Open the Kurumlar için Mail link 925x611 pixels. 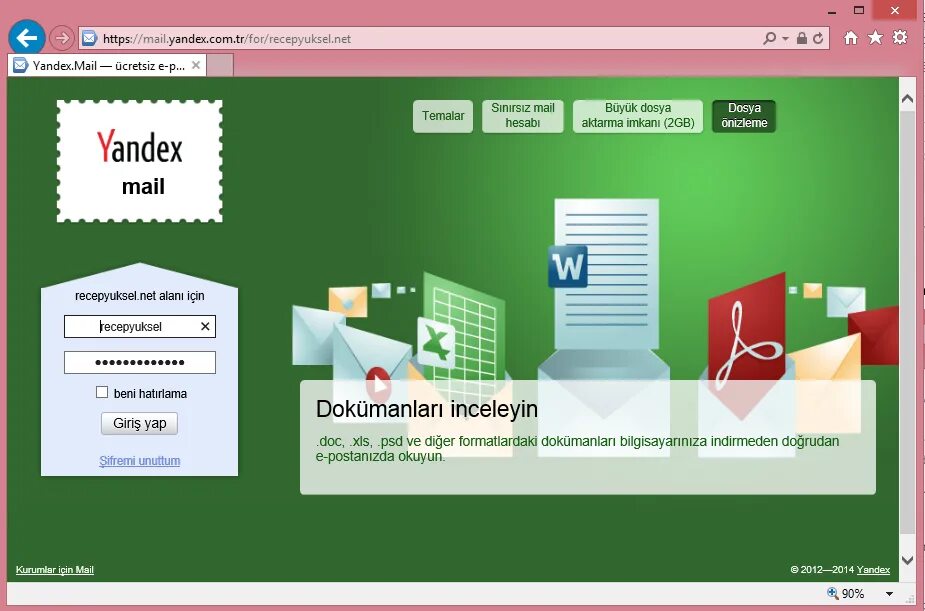click(x=55, y=570)
